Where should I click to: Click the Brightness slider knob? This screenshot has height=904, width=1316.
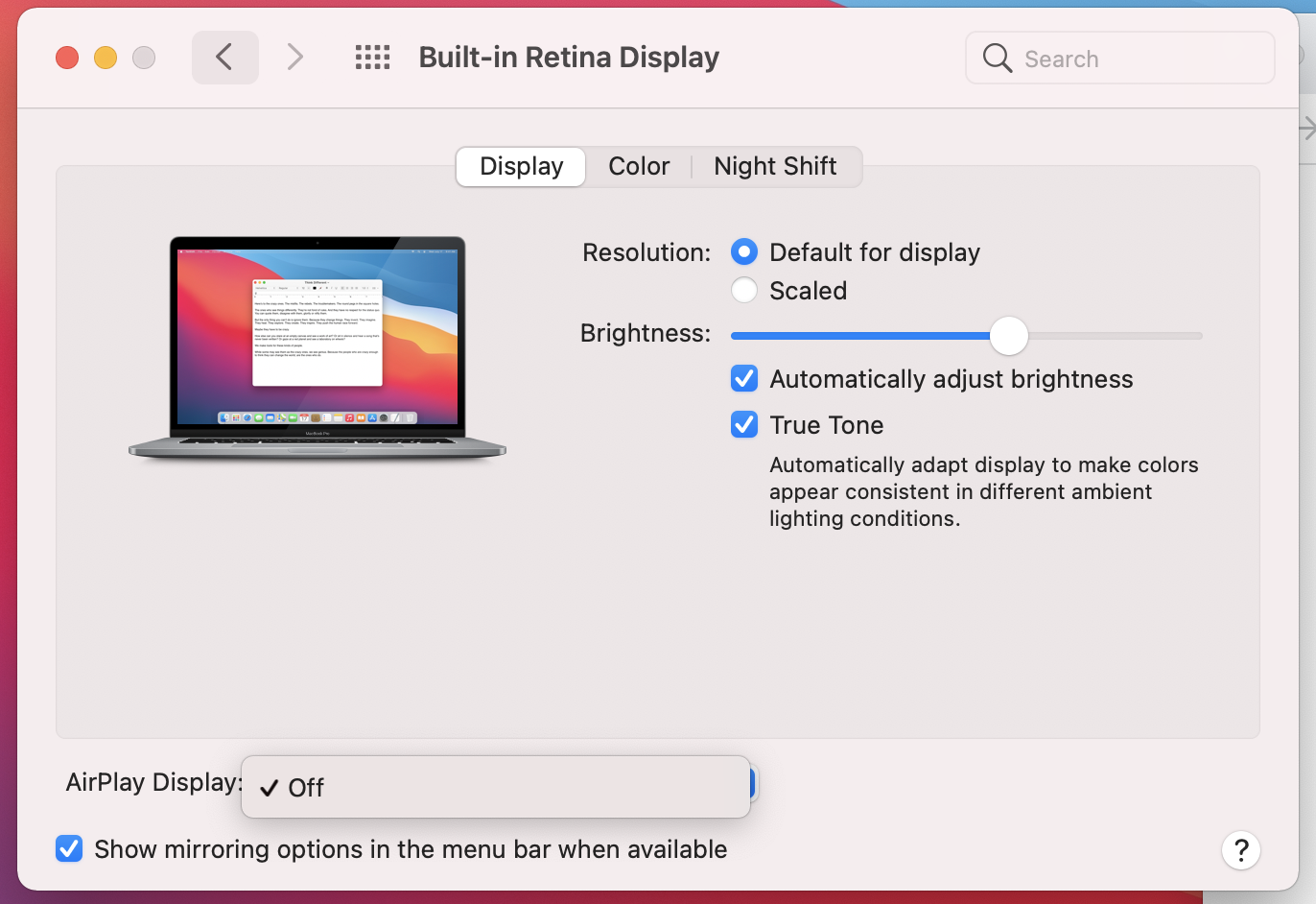tap(1008, 336)
